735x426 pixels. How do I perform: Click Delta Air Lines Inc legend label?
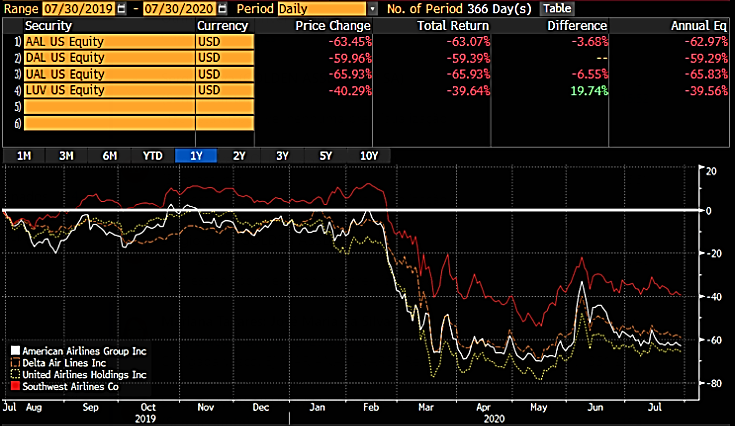(x=64, y=363)
